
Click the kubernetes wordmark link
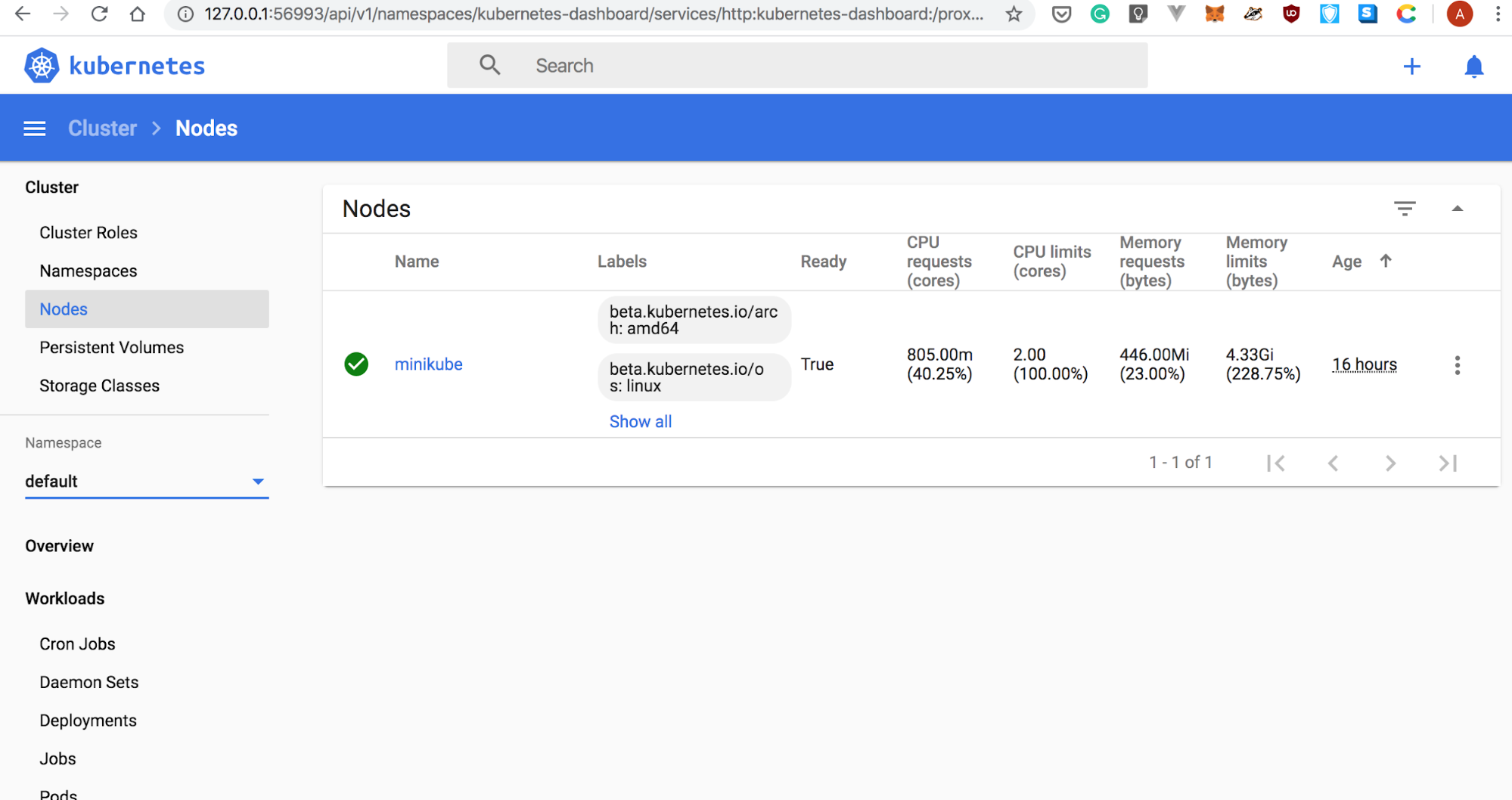[x=137, y=67]
